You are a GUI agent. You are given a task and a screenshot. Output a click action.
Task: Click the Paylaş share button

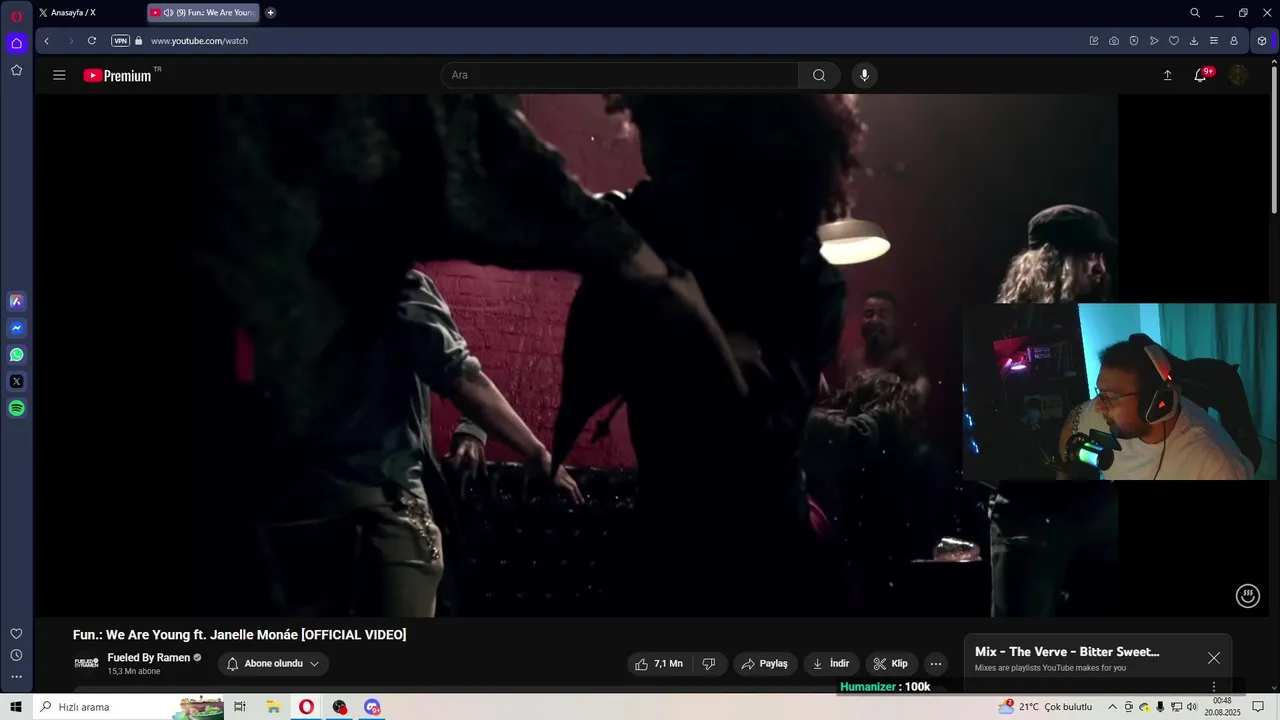click(x=764, y=664)
